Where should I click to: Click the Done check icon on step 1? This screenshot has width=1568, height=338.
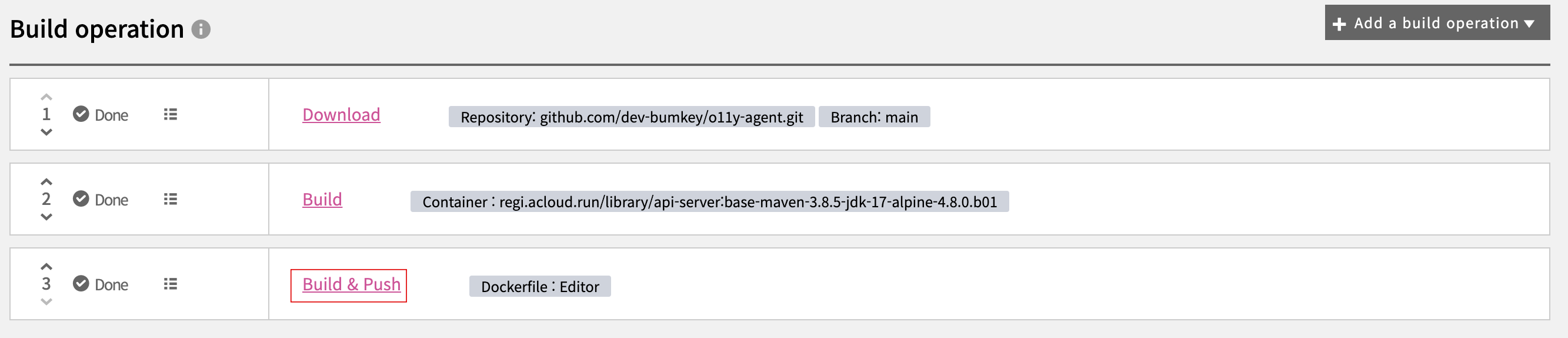81,114
